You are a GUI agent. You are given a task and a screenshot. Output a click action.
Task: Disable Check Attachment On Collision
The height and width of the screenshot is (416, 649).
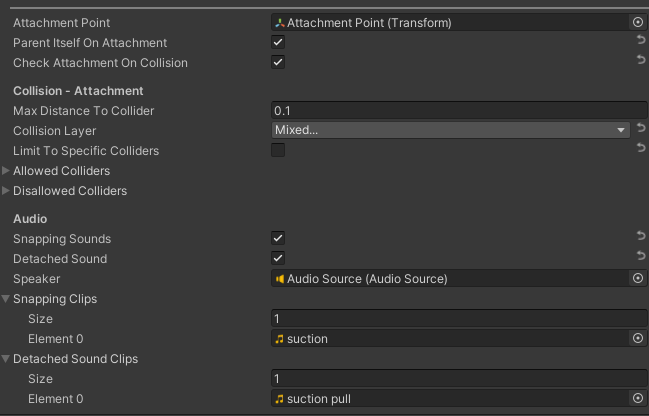(x=278, y=62)
